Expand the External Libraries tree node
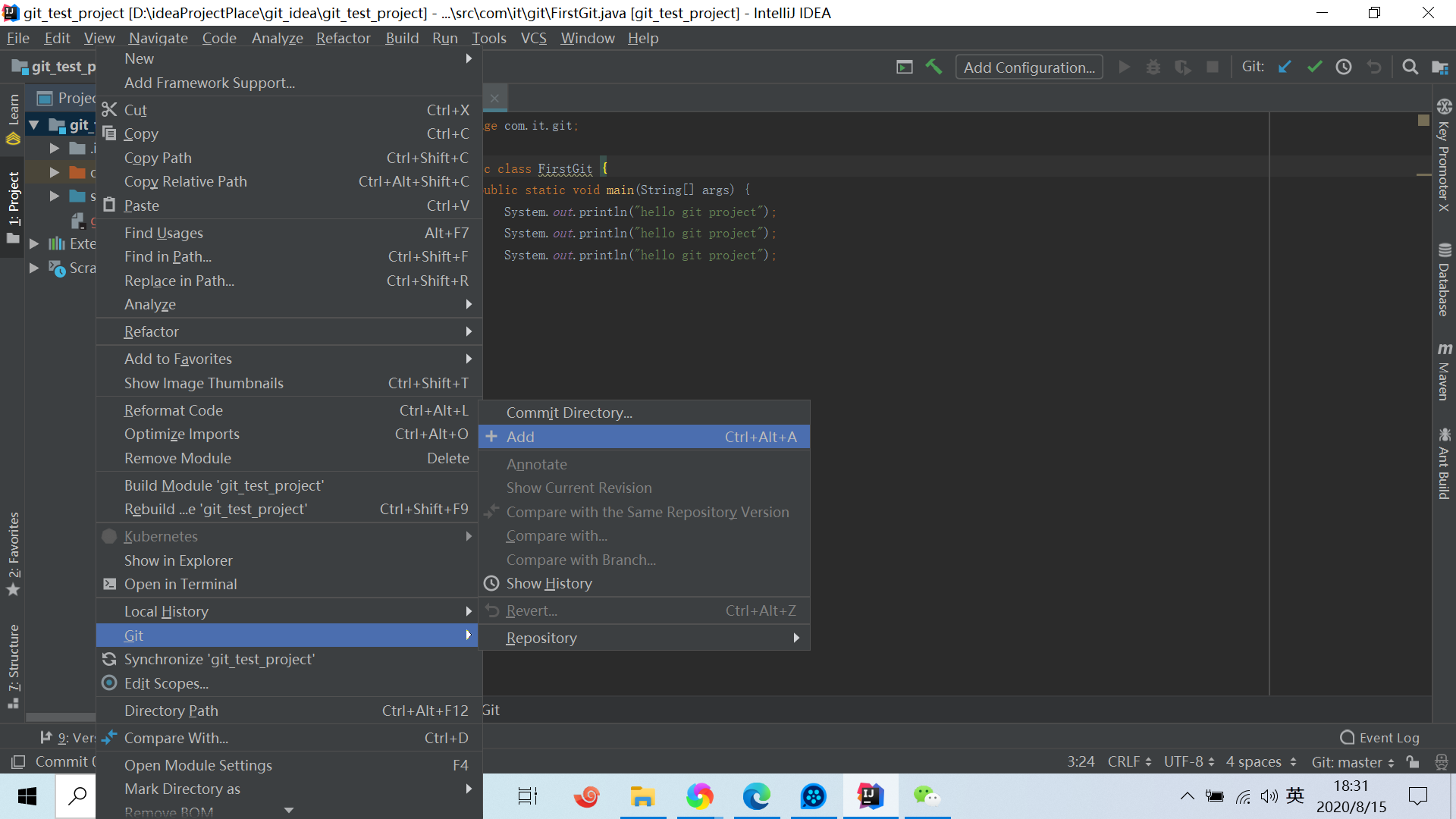The width and height of the screenshot is (1456, 819). pyautogui.click(x=34, y=244)
